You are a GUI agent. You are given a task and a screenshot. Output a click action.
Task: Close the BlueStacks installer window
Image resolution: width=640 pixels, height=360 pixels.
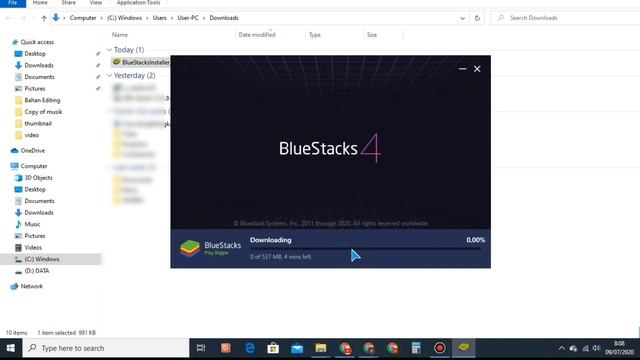point(477,69)
